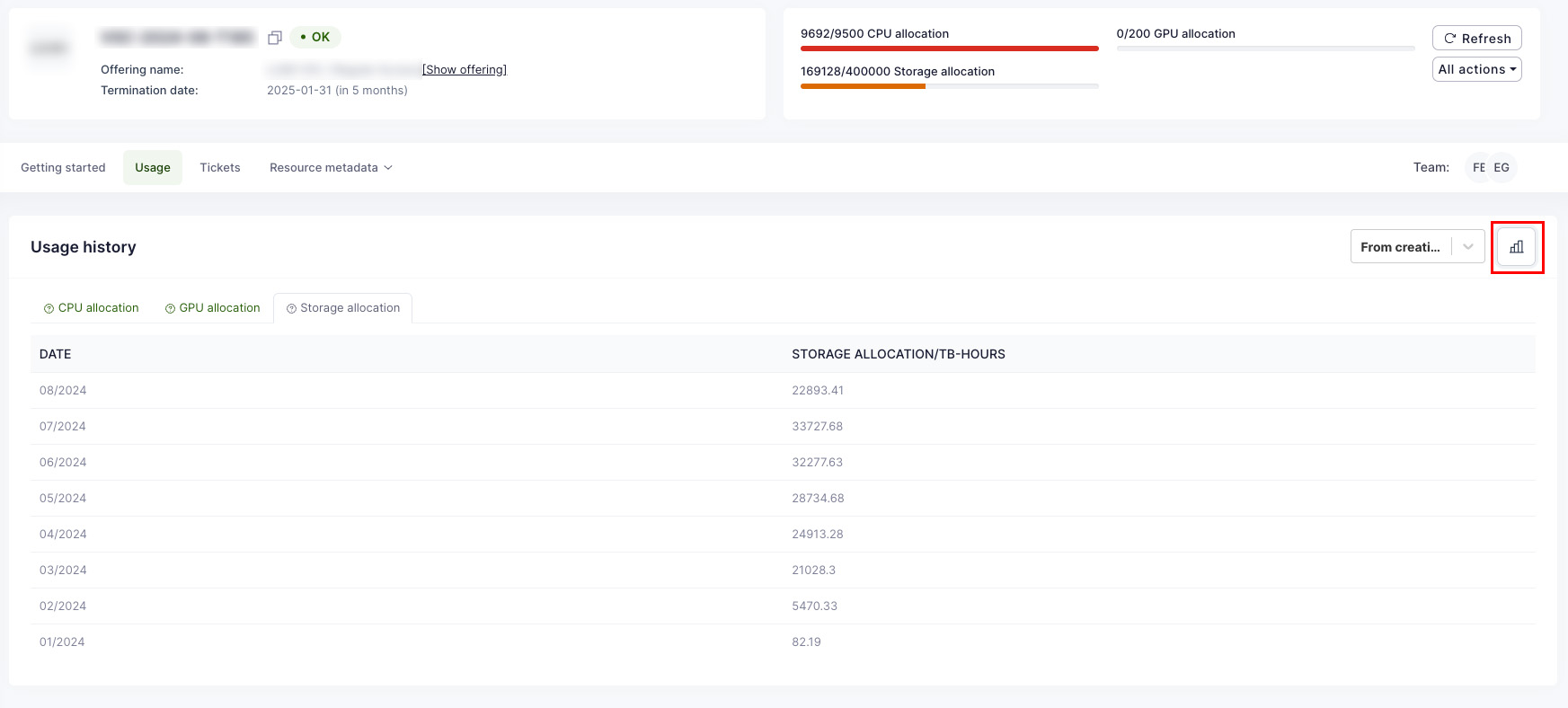Click the red CPU allocation progress bar
This screenshot has height=708, width=1568.
point(949,49)
